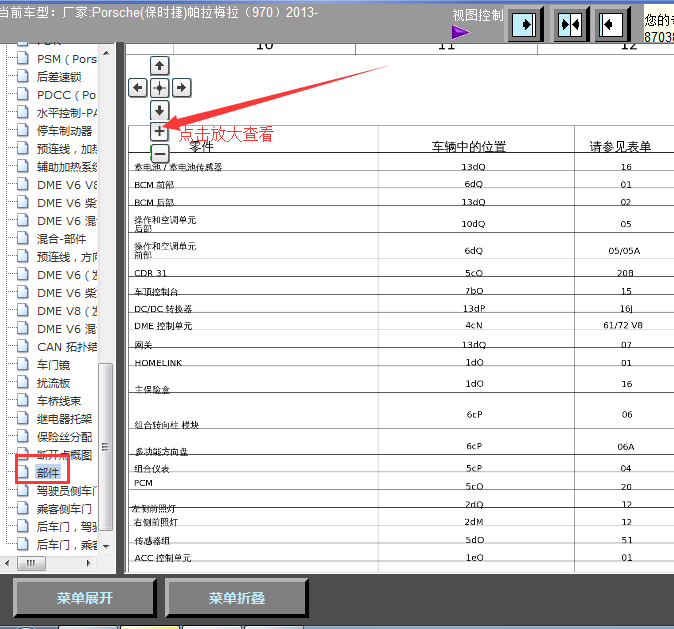Viewport: 674px width, 629px height.
Task: Click '车辆中的位置' column header
Action: tap(469, 147)
